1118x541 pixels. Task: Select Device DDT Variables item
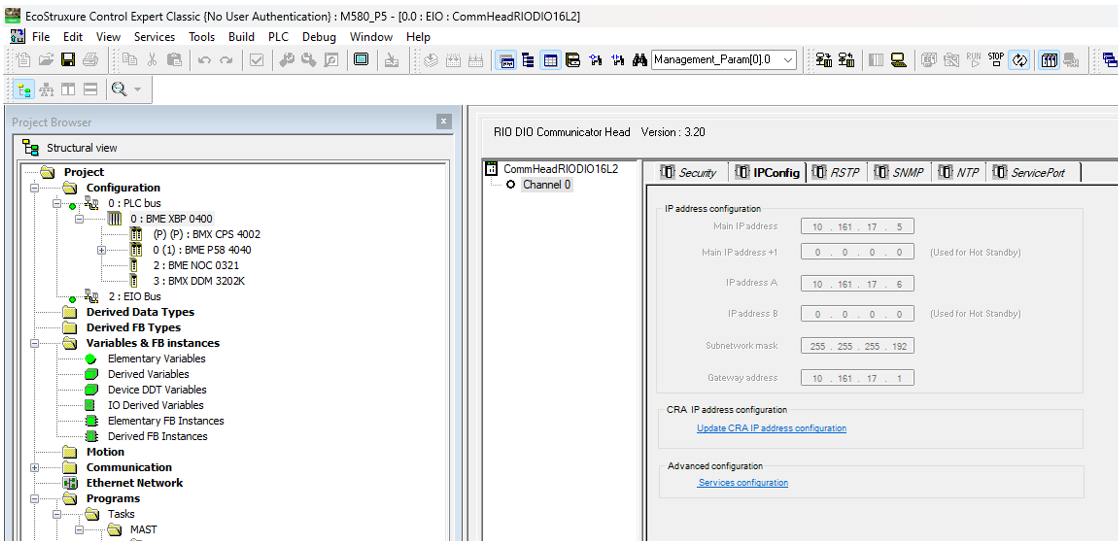coord(157,390)
